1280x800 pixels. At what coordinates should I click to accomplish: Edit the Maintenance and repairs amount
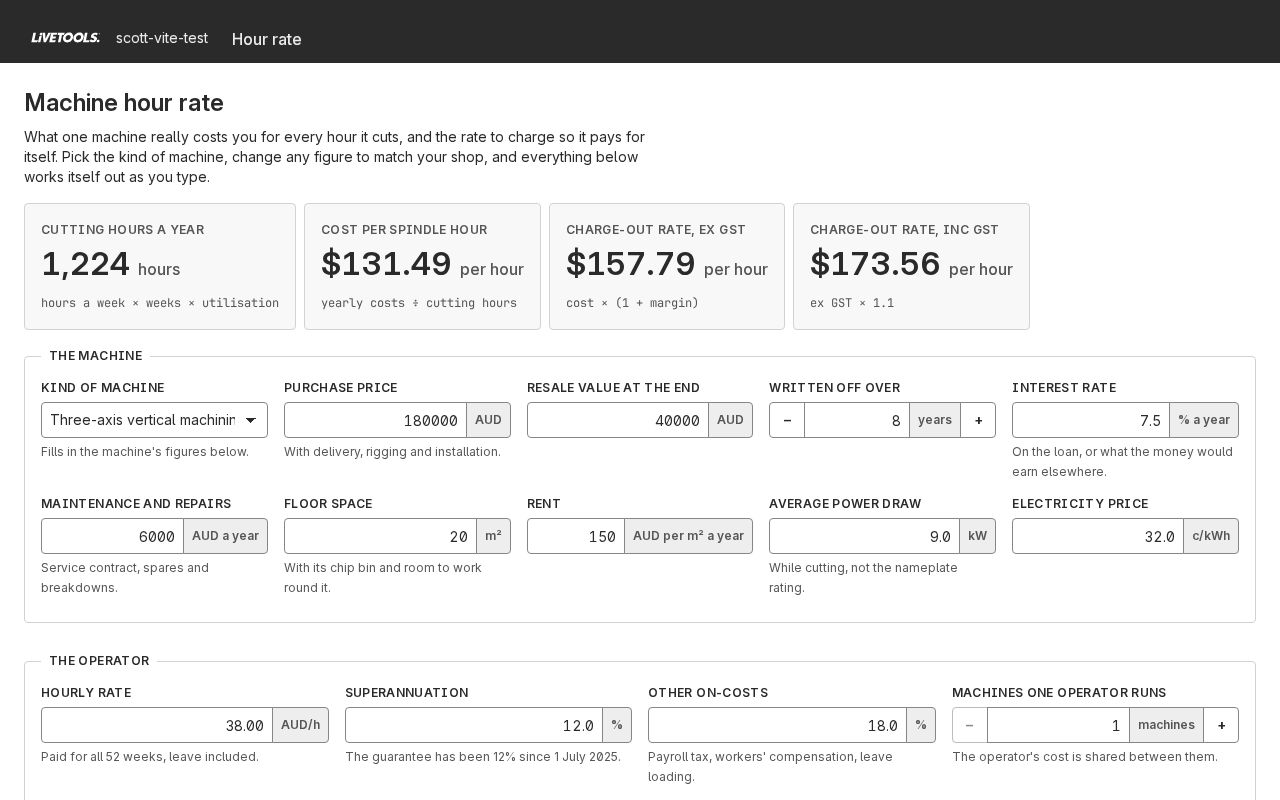[x=112, y=536]
